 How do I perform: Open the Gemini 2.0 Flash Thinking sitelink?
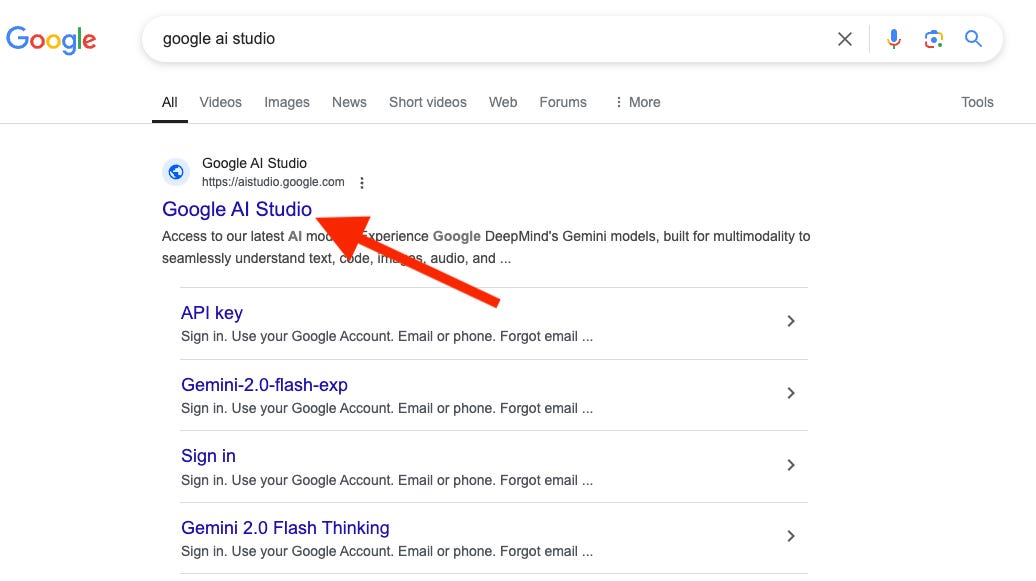[x=285, y=527]
